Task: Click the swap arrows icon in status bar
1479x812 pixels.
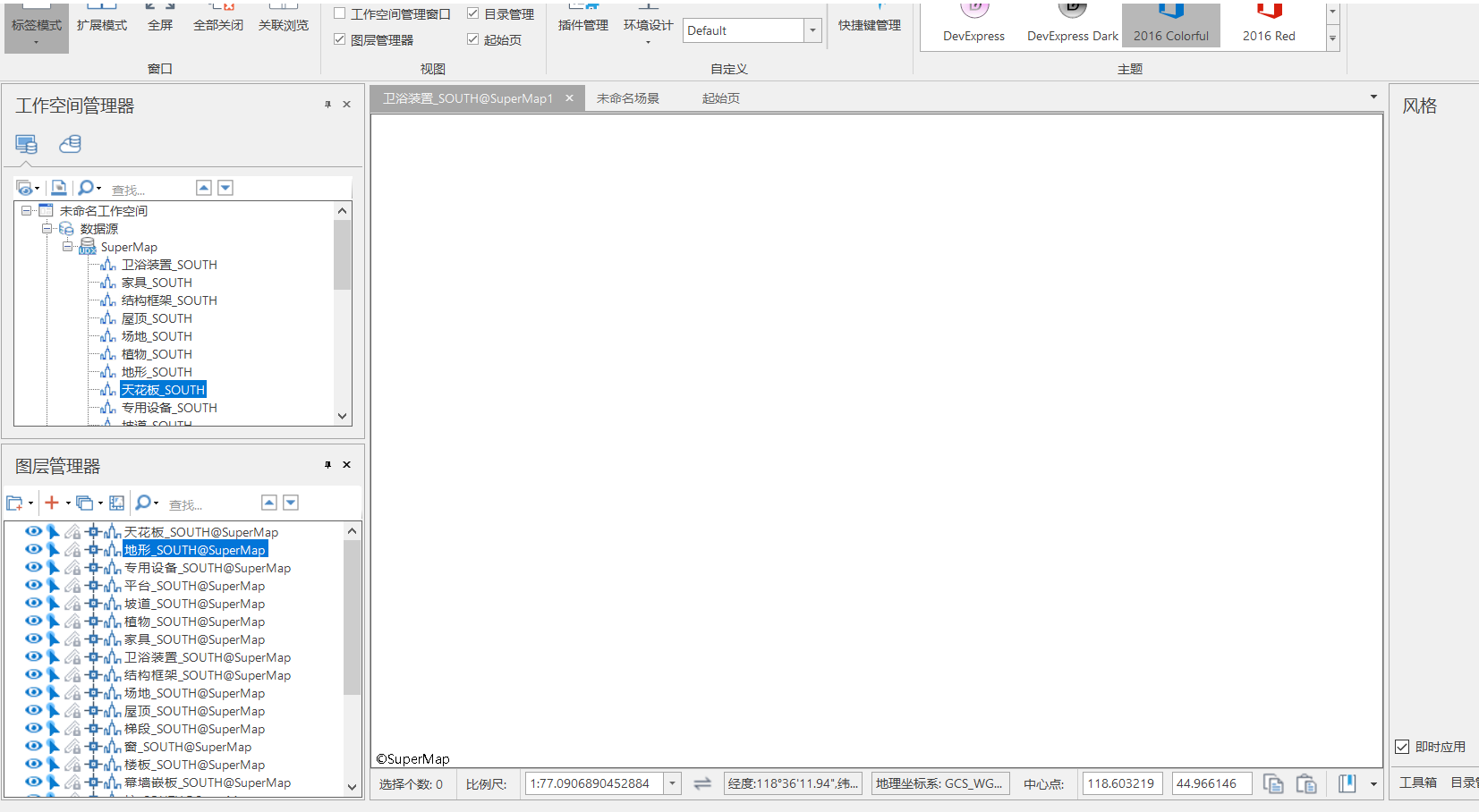Action: point(702,783)
